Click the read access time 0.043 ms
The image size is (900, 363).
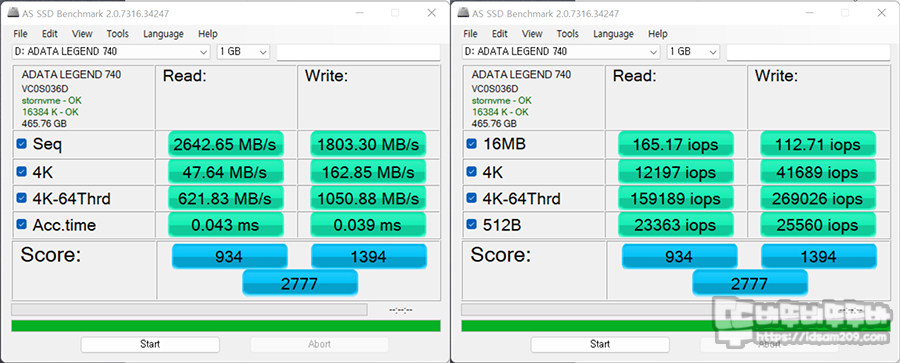point(226,225)
